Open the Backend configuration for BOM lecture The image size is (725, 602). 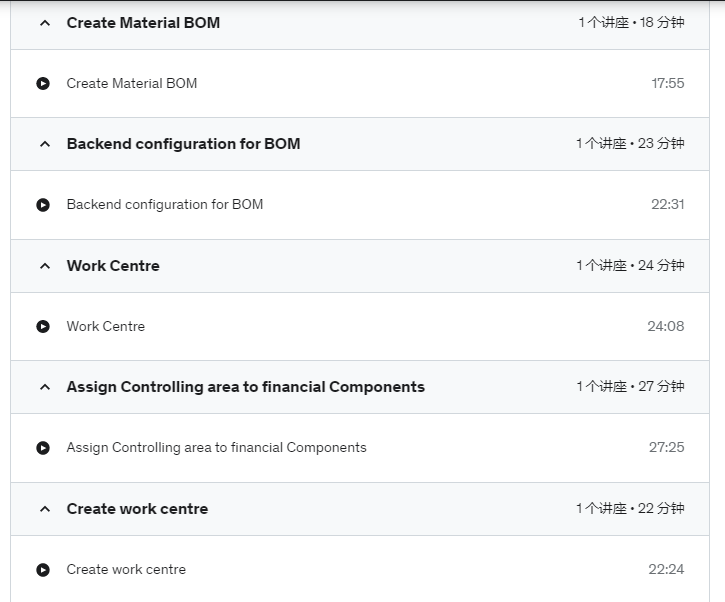click(165, 204)
